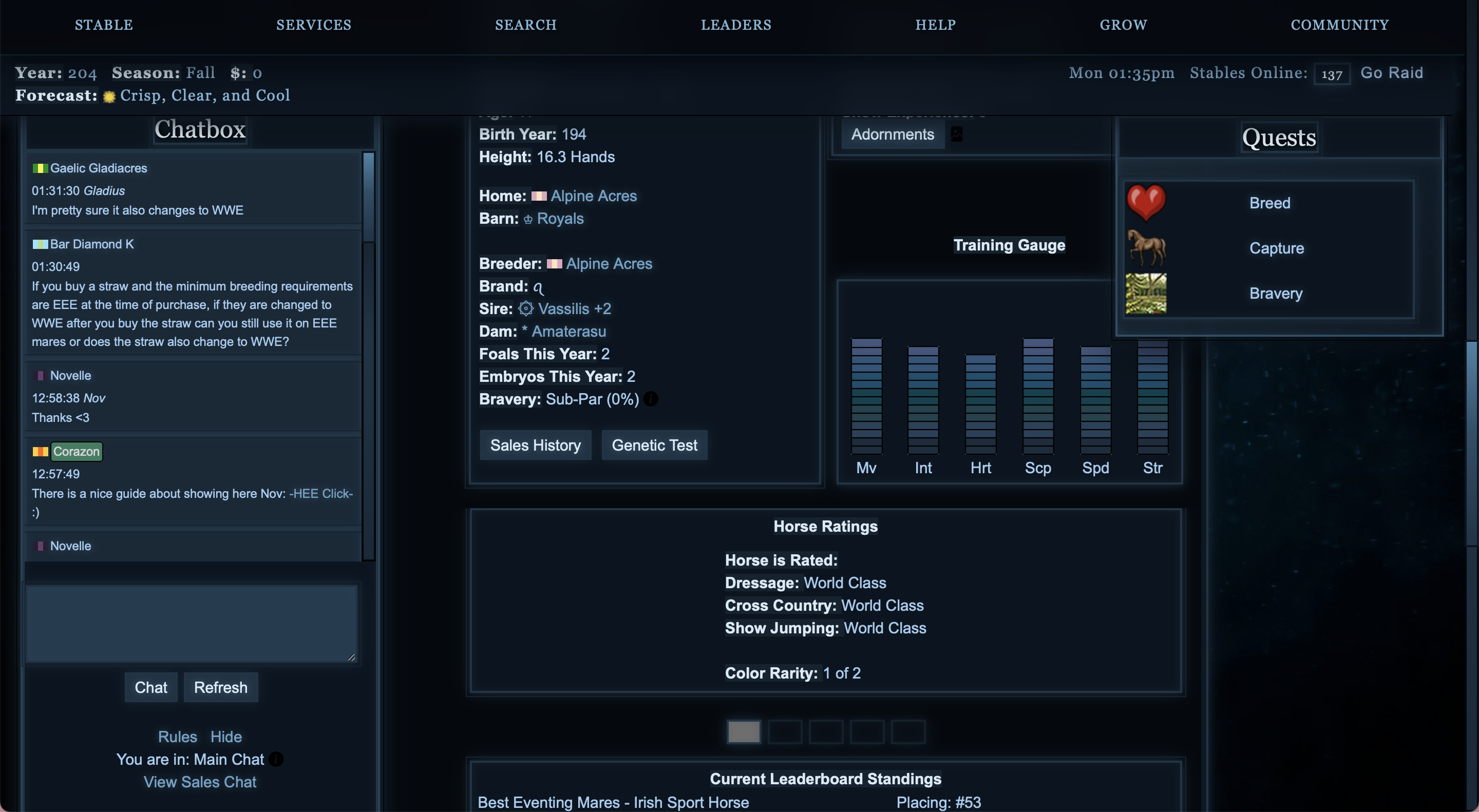Screen dimensions: 1479x812
Task: Click the icon next to Adornments button
Action: 956,133
